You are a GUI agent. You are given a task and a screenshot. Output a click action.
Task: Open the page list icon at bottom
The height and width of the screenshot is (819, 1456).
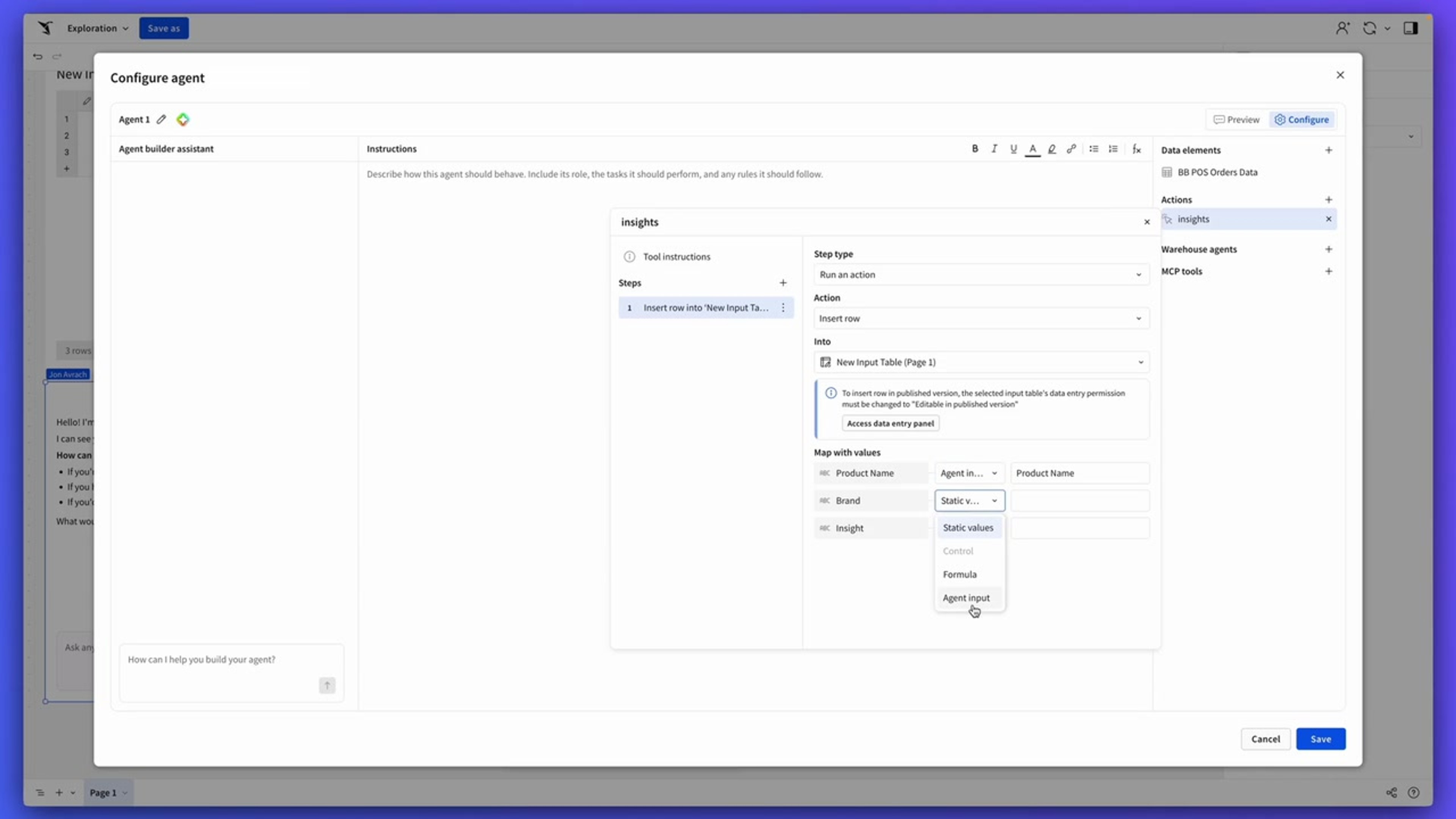[39, 792]
